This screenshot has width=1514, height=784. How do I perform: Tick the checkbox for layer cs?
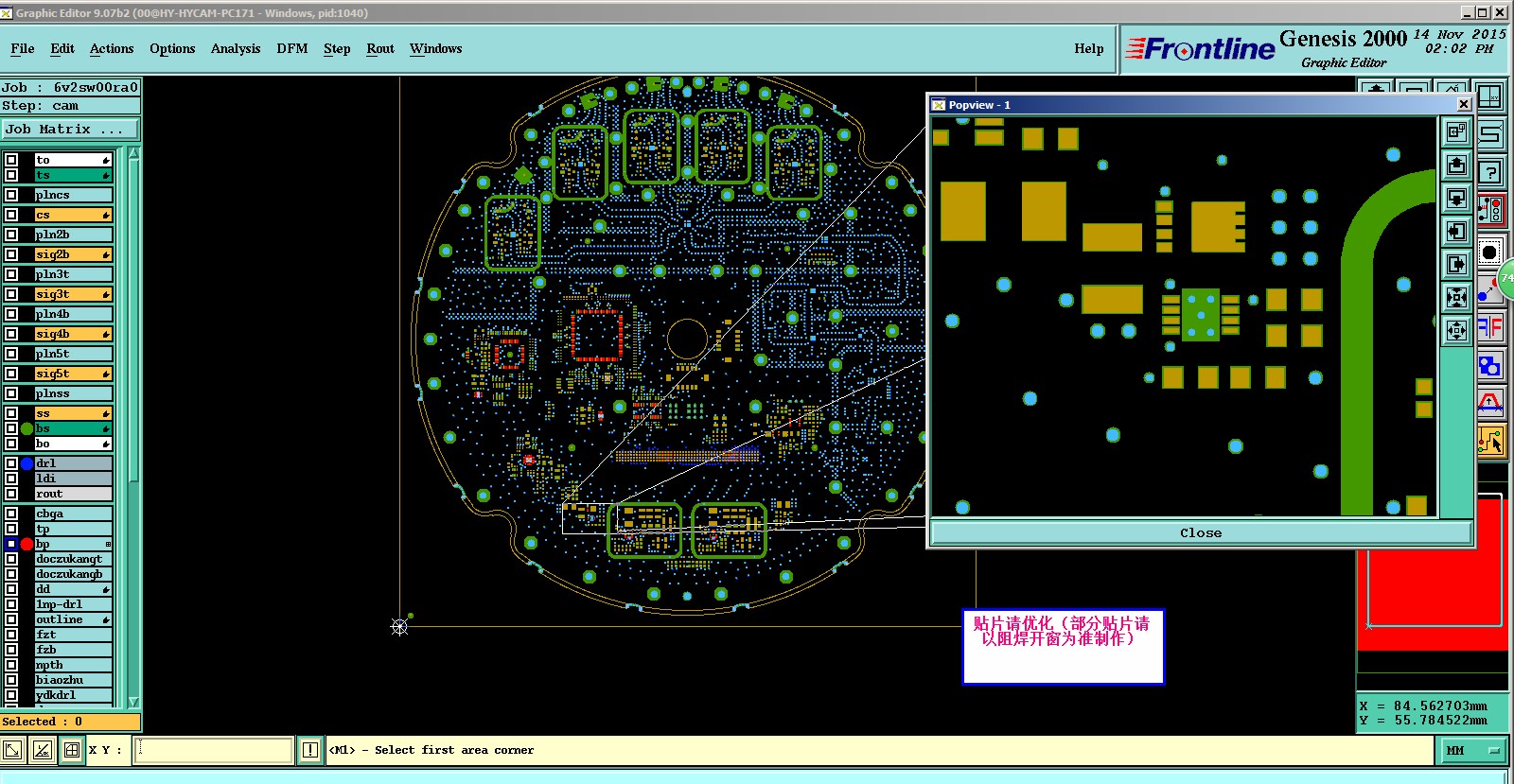11,215
